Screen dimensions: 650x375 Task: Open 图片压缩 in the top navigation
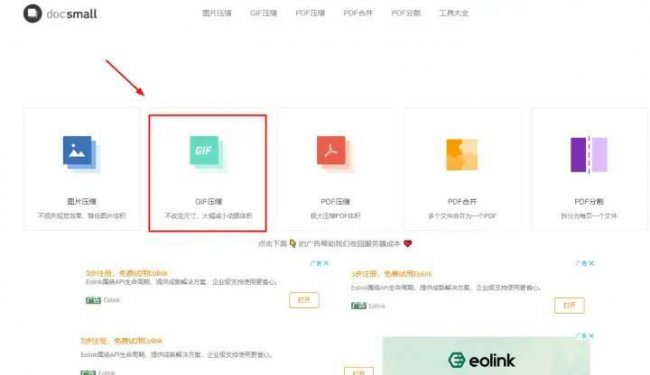[x=217, y=13]
